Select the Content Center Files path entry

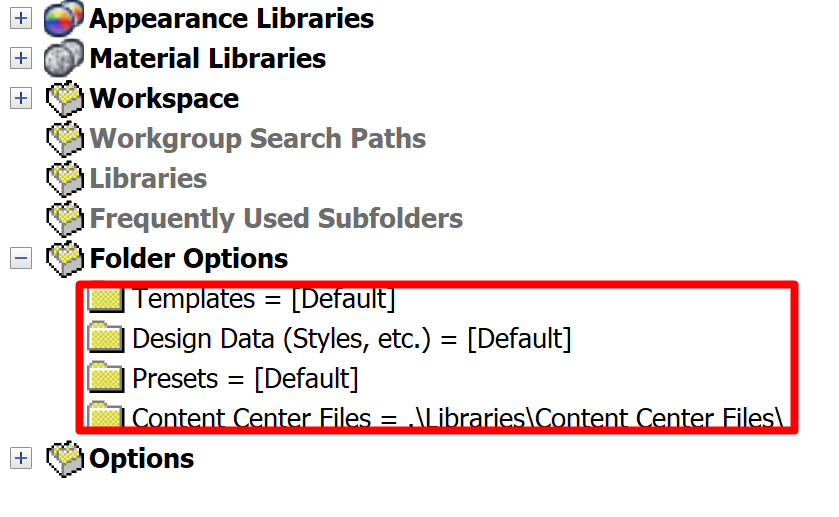tap(456, 417)
